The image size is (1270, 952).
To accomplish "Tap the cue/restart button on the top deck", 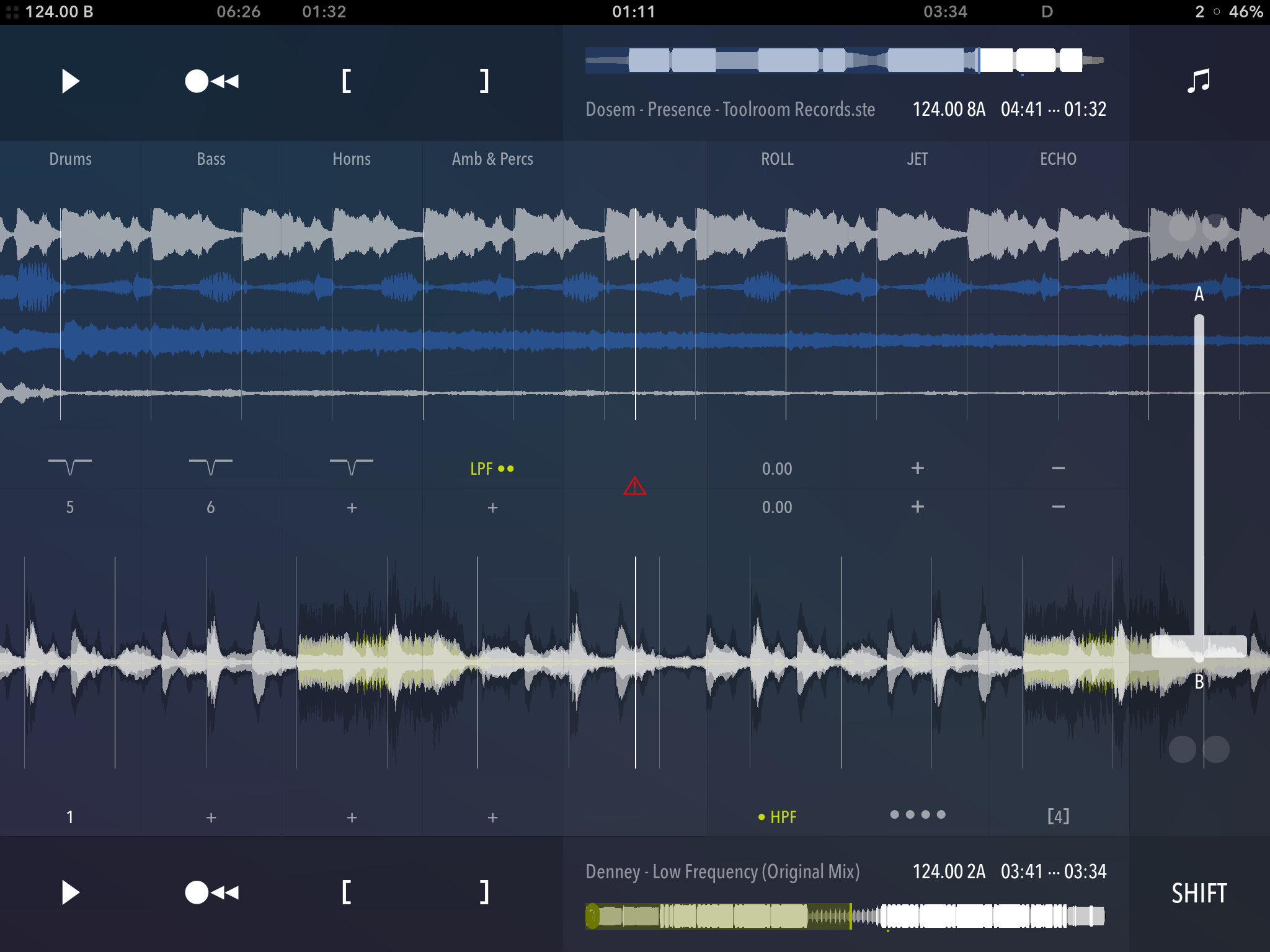I will (x=211, y=81).
